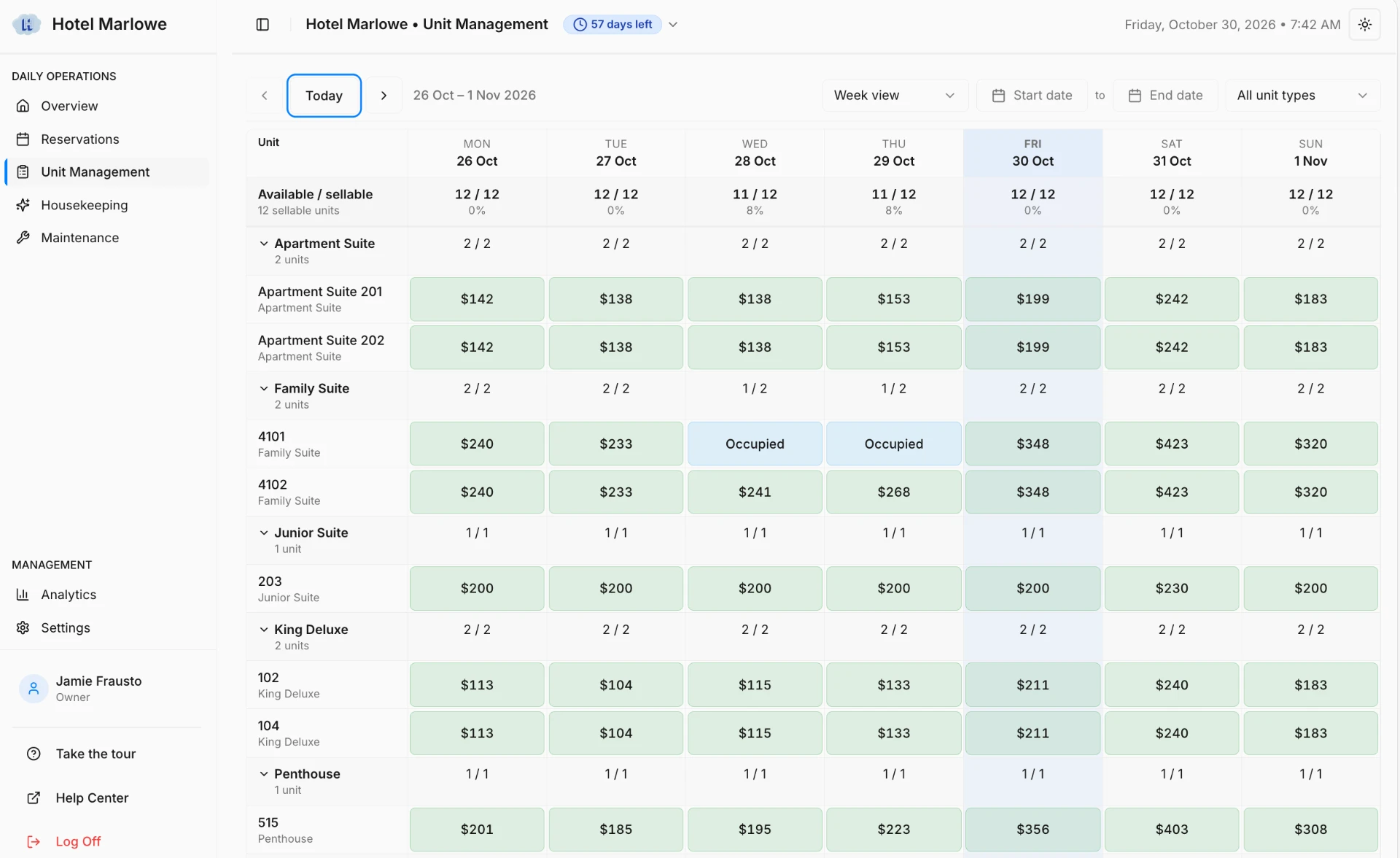Click Wednesday's 11 / 12 availability value

tap(755, 194)
